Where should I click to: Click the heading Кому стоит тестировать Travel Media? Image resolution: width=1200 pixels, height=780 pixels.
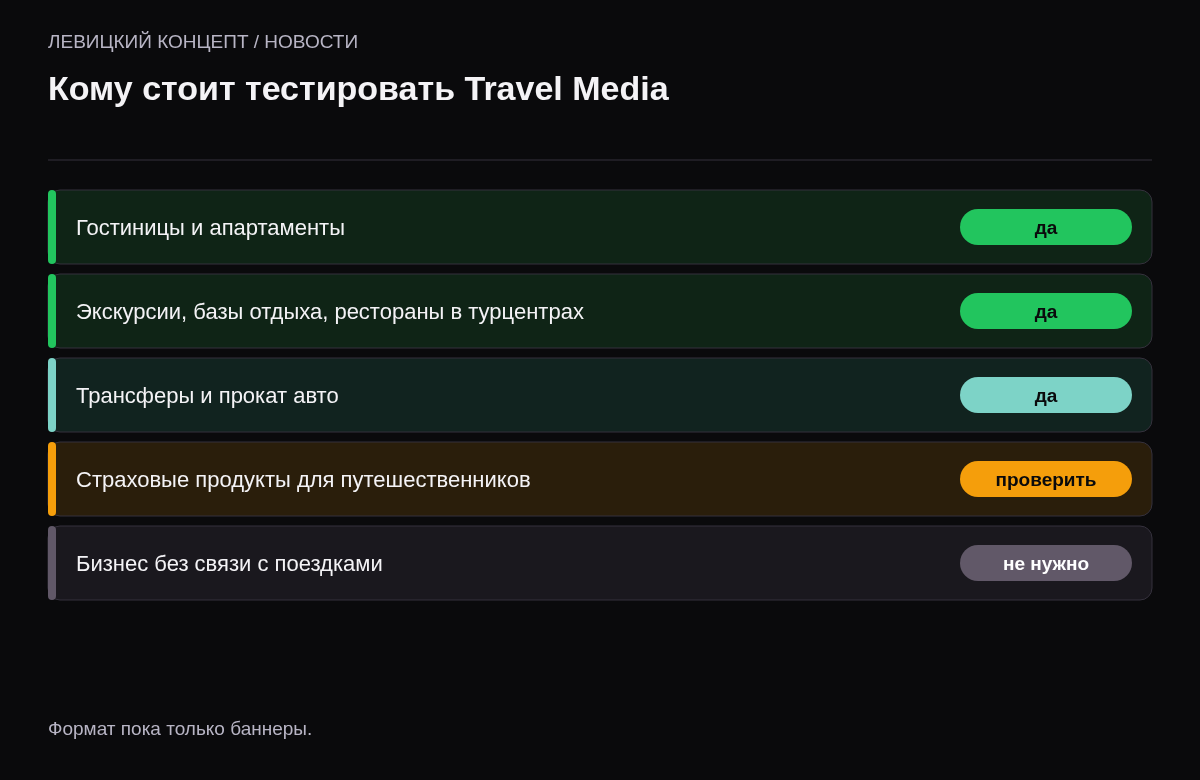coord(358,89)
